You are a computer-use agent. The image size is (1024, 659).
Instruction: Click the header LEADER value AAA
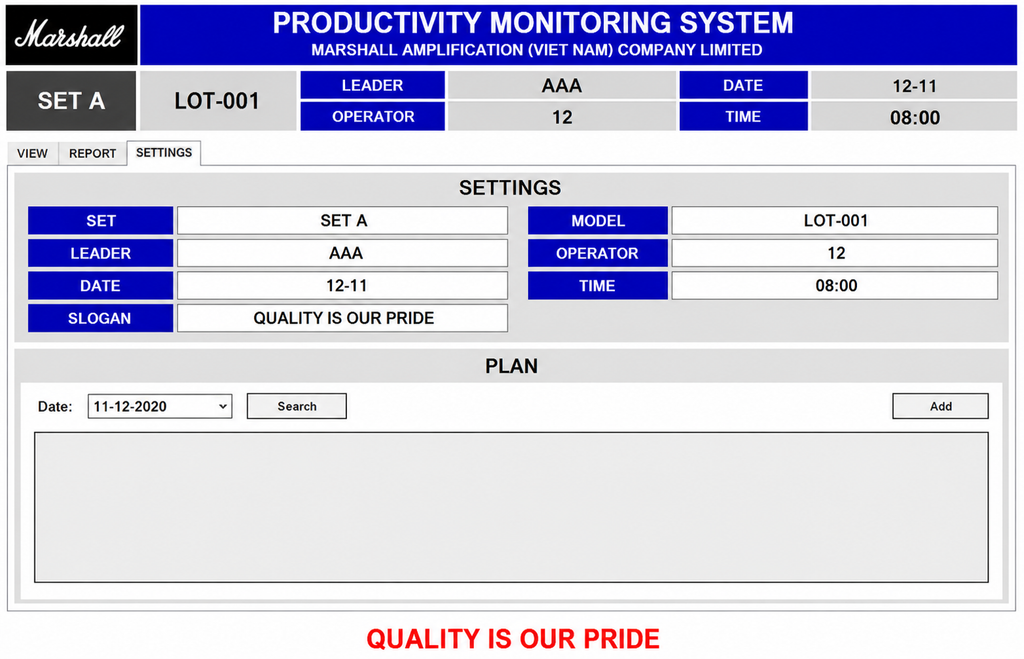[x=562, y=86]
